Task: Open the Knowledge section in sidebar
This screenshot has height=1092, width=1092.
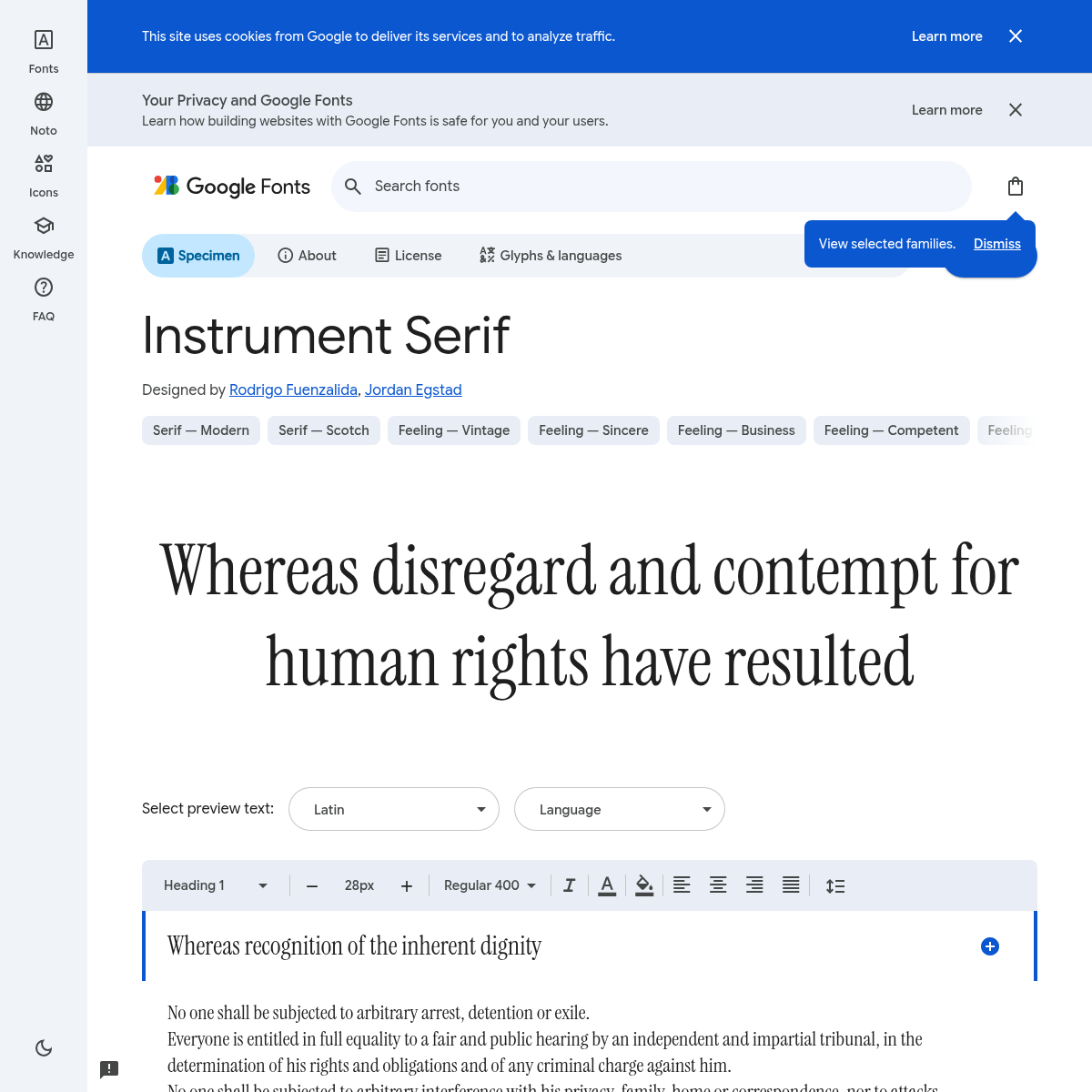Action: pos(44,238)
